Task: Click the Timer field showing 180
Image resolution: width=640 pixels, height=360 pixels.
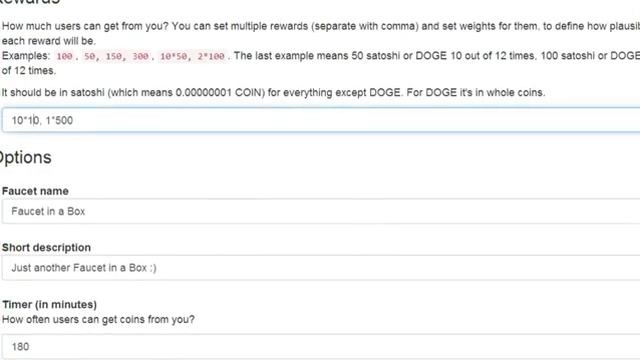Action: click(321, 347)
